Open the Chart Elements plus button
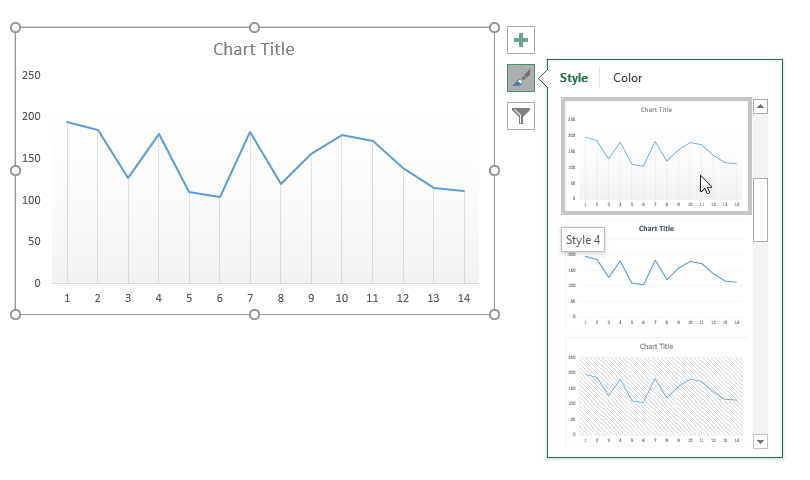The image size is (810, 480). [520, 41]
